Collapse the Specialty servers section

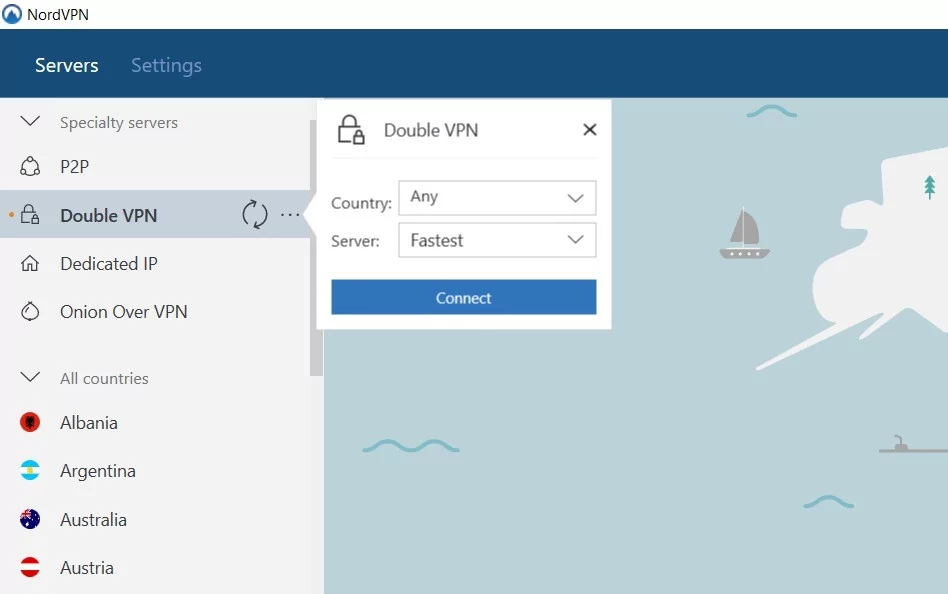[x=30, y=122]
